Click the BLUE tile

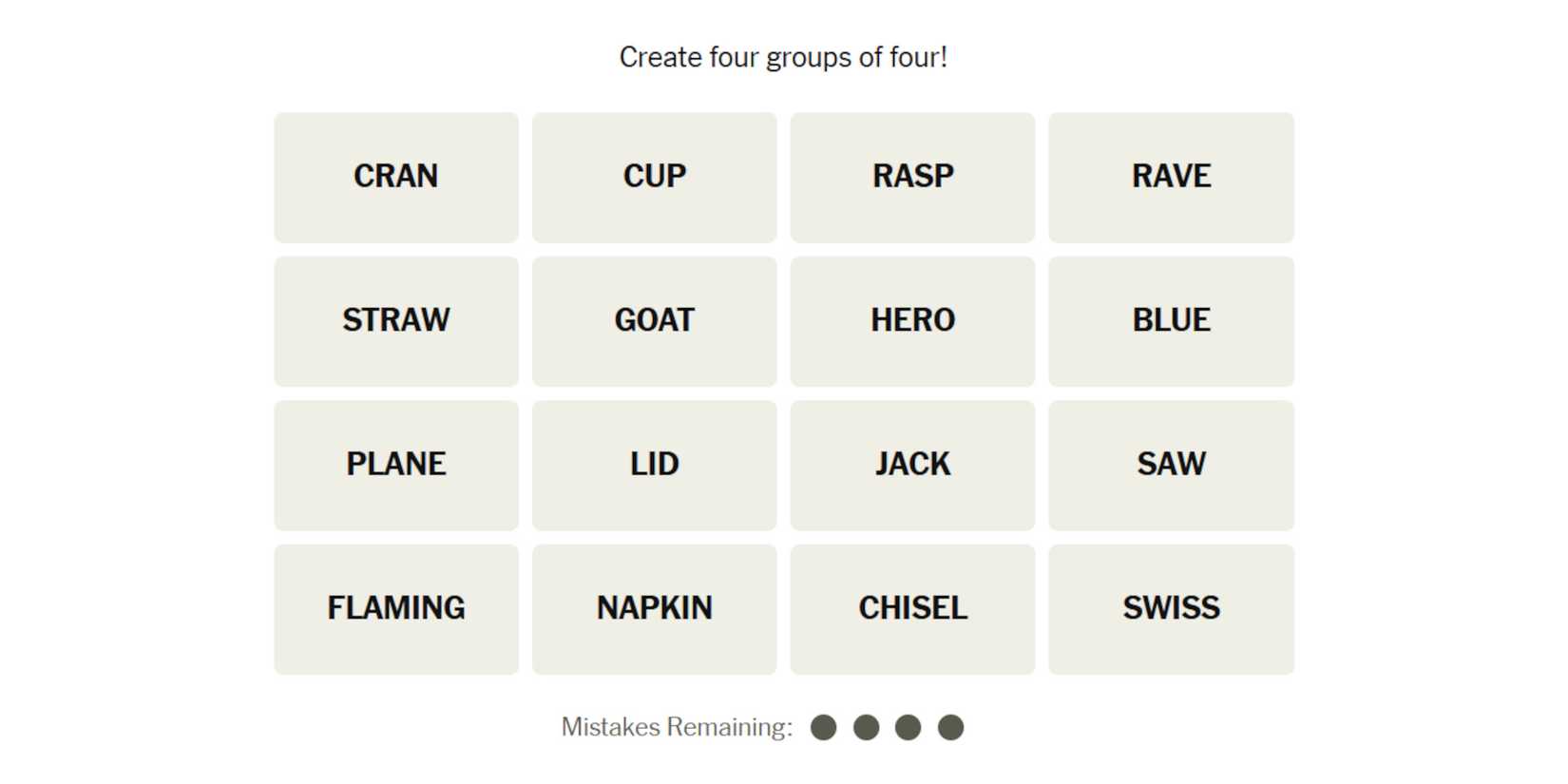[1171, 321]
